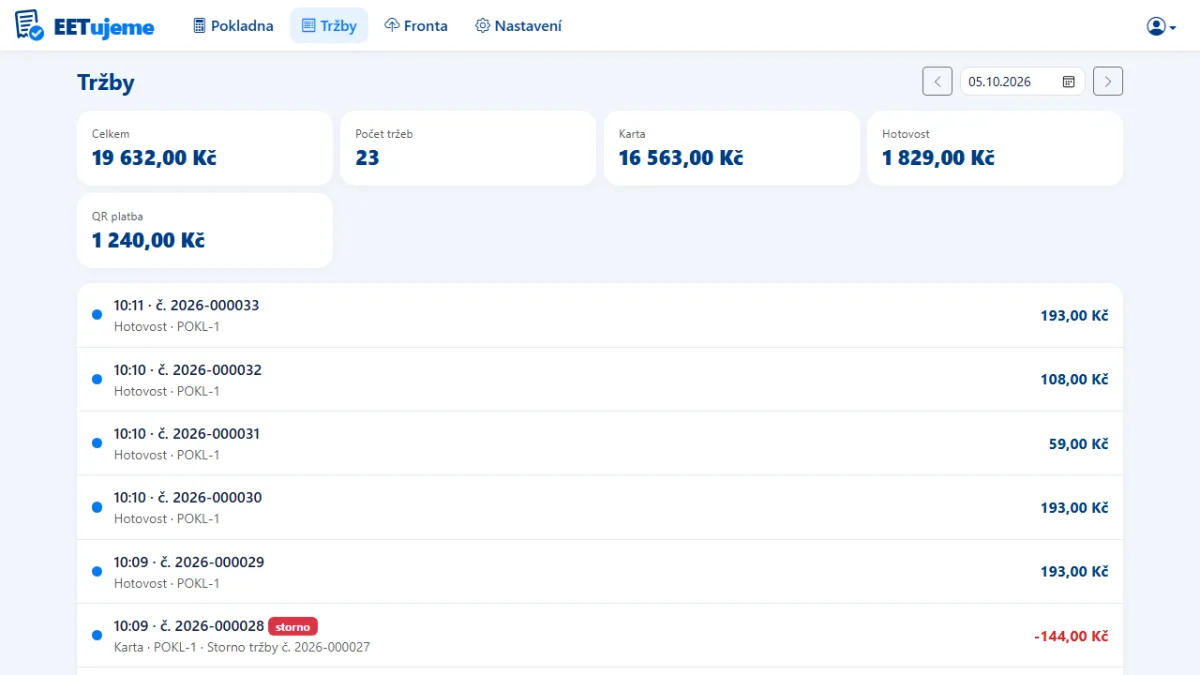Open receipt č. 2026-000033
Image resolution: width=1200 pixels, height=675 pixels.
point(600,315)
